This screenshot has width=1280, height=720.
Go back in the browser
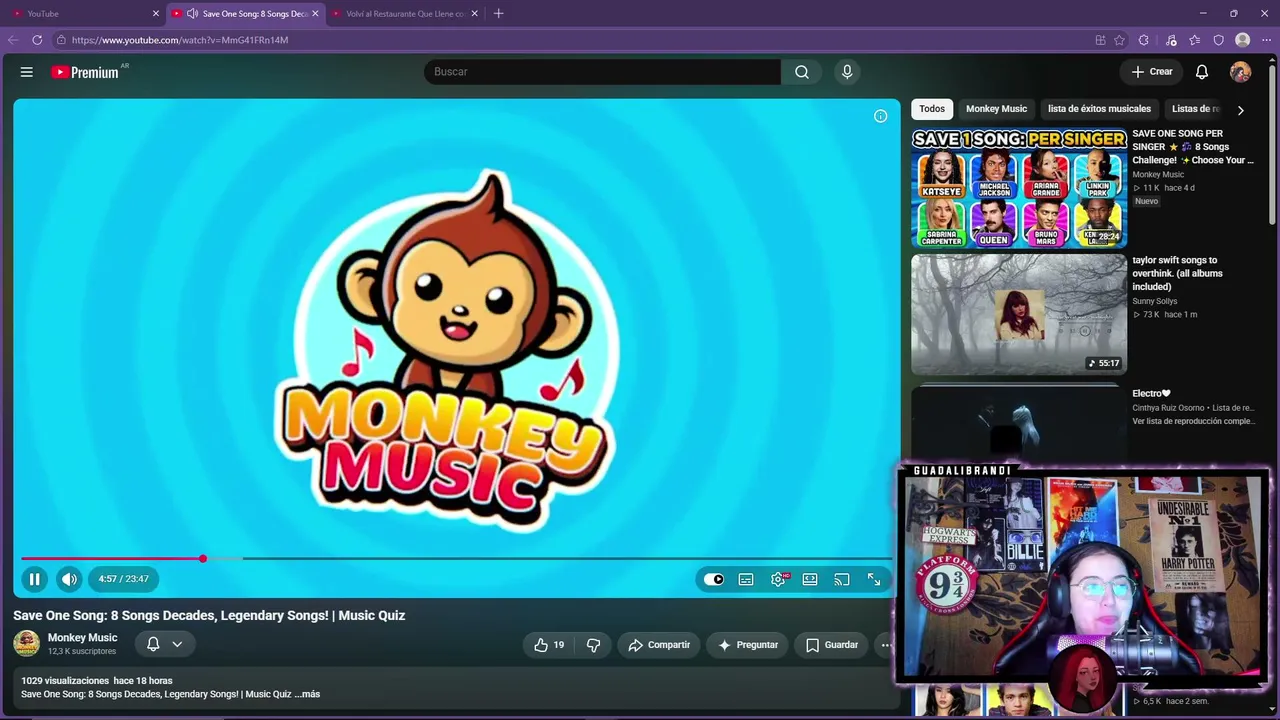[13, 40]
